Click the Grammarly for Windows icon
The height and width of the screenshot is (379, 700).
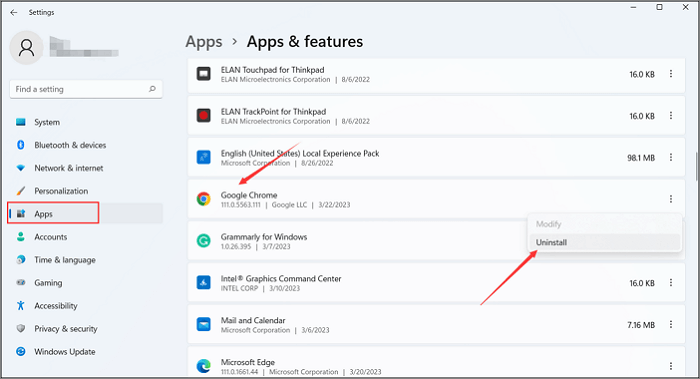204,241
